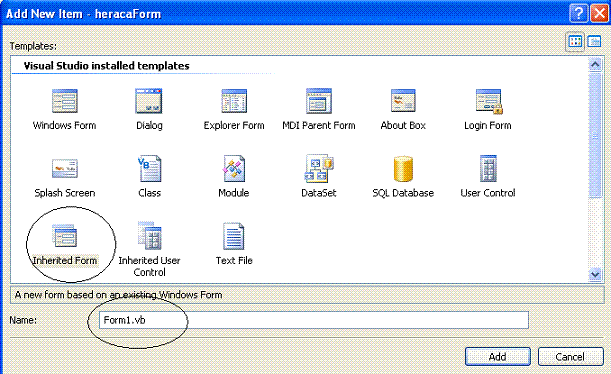This screenshot has width=611, height=374.
Task: Close the Add New Item dialog
Action: click(x=600, y=14)
